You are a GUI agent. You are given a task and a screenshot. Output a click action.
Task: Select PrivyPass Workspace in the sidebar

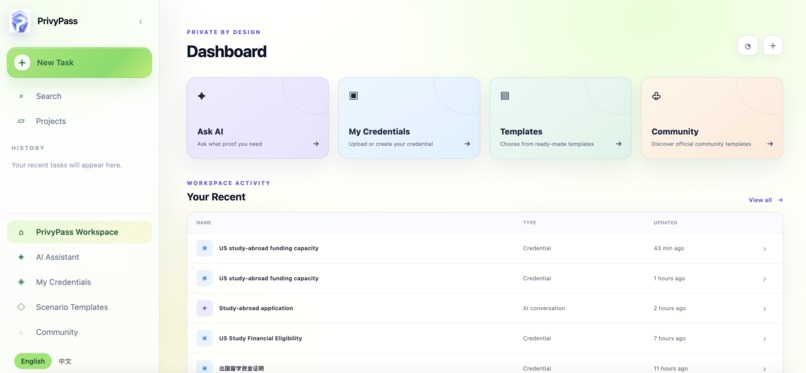point(79,232)
